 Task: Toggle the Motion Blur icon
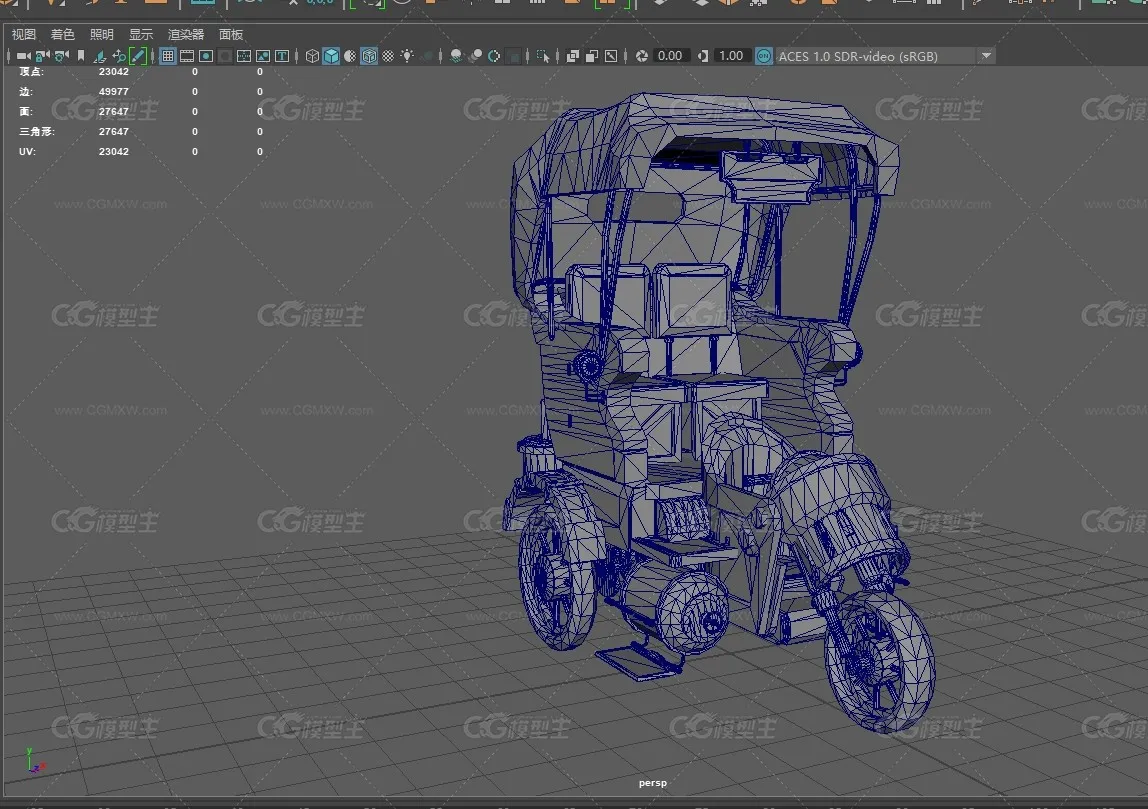(x=474, y=56)
